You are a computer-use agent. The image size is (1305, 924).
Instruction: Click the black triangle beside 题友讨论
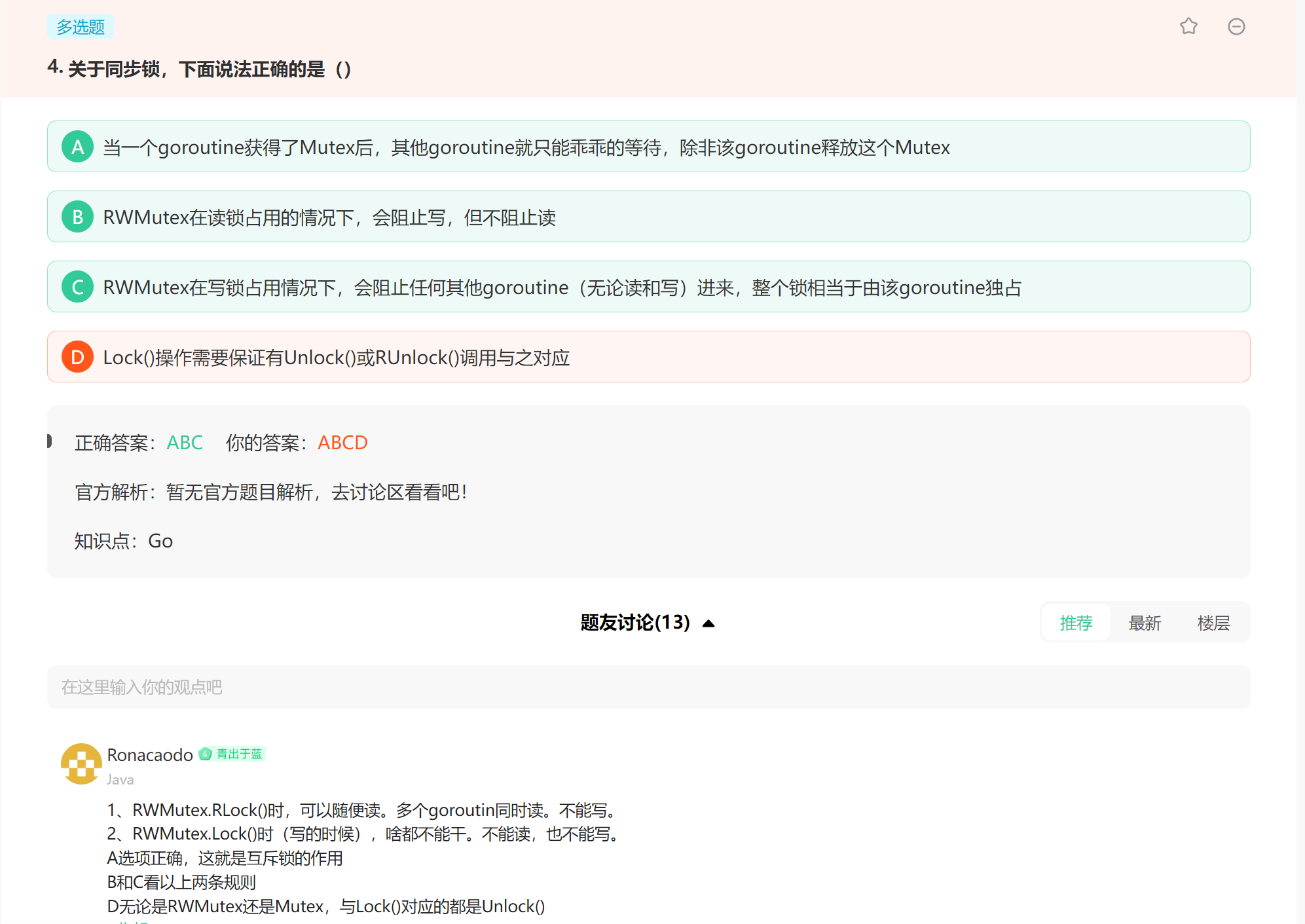coord(708,623)
